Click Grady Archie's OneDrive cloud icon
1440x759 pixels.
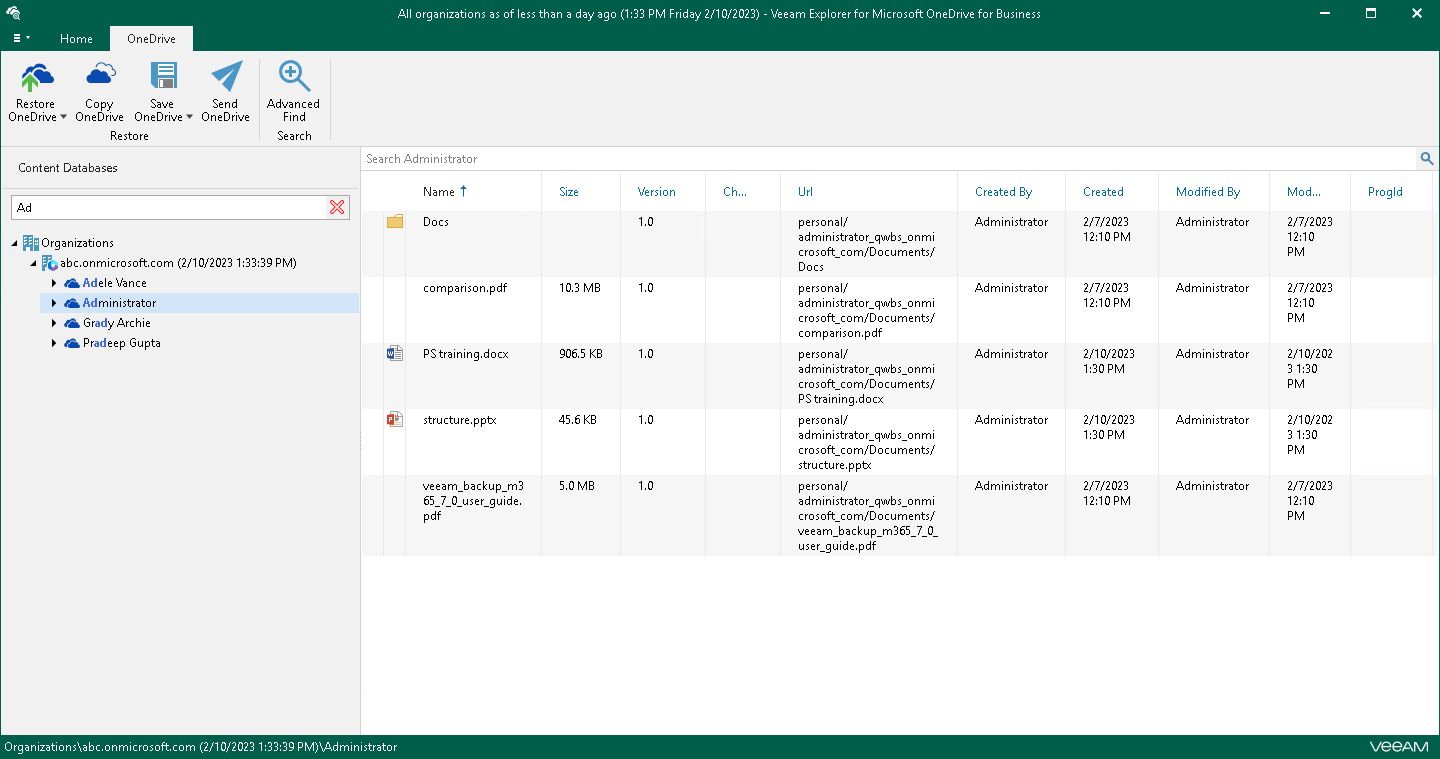[x=72, y=323]
